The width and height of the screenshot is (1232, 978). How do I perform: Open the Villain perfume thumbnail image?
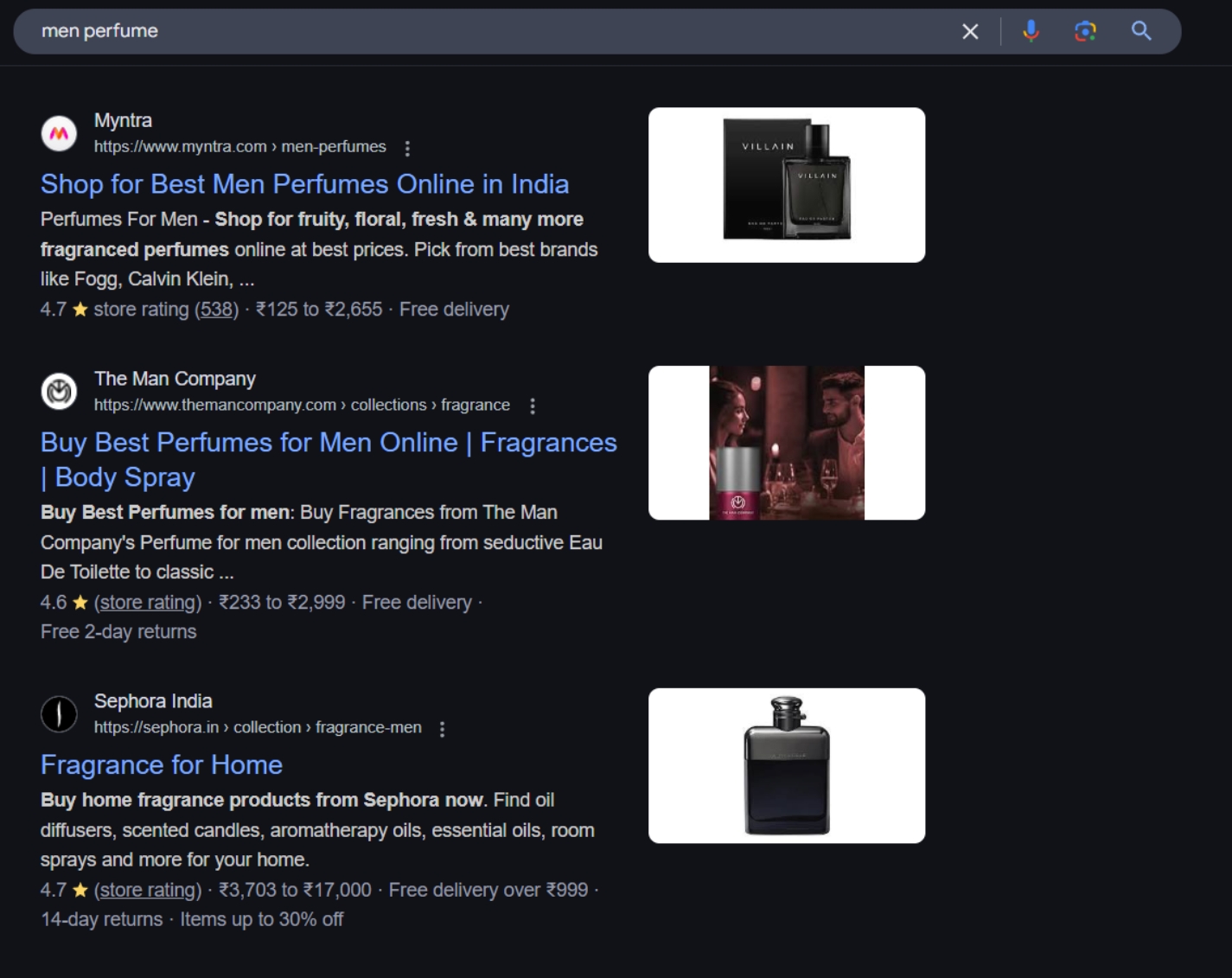pos(787,185)
